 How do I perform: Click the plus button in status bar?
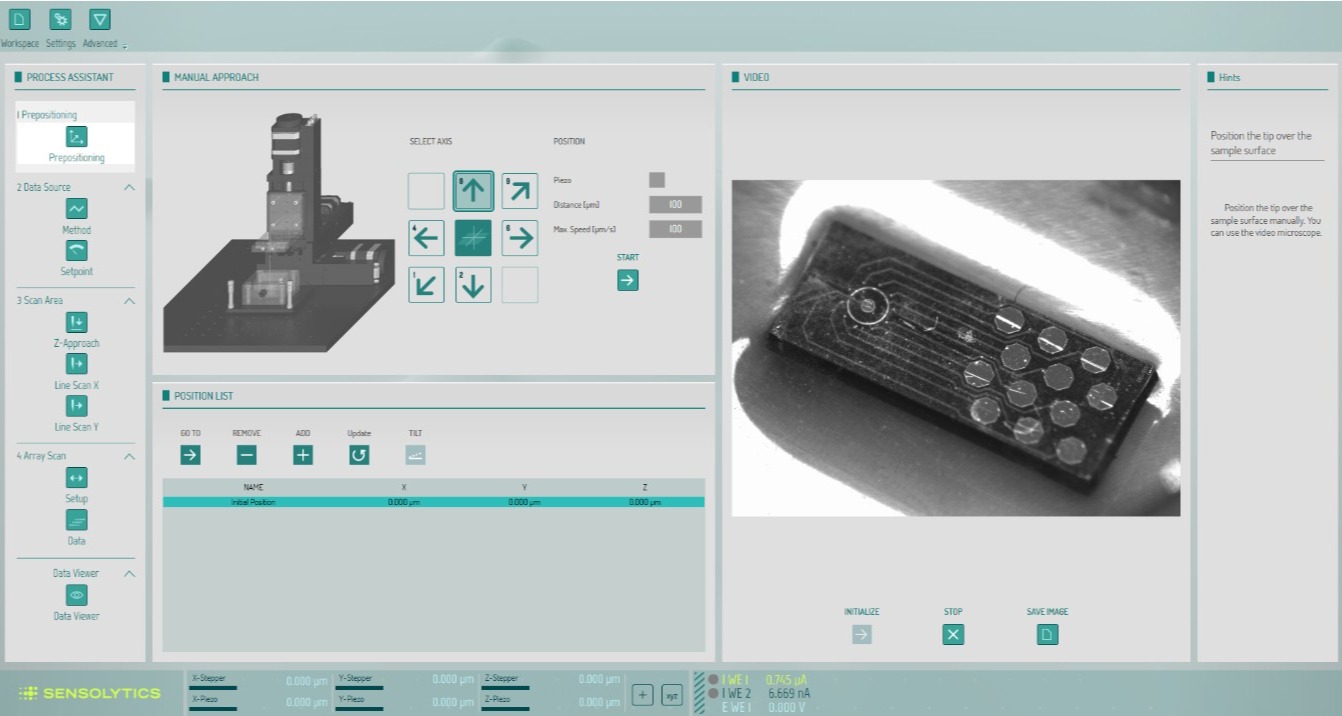coord(643,695)
